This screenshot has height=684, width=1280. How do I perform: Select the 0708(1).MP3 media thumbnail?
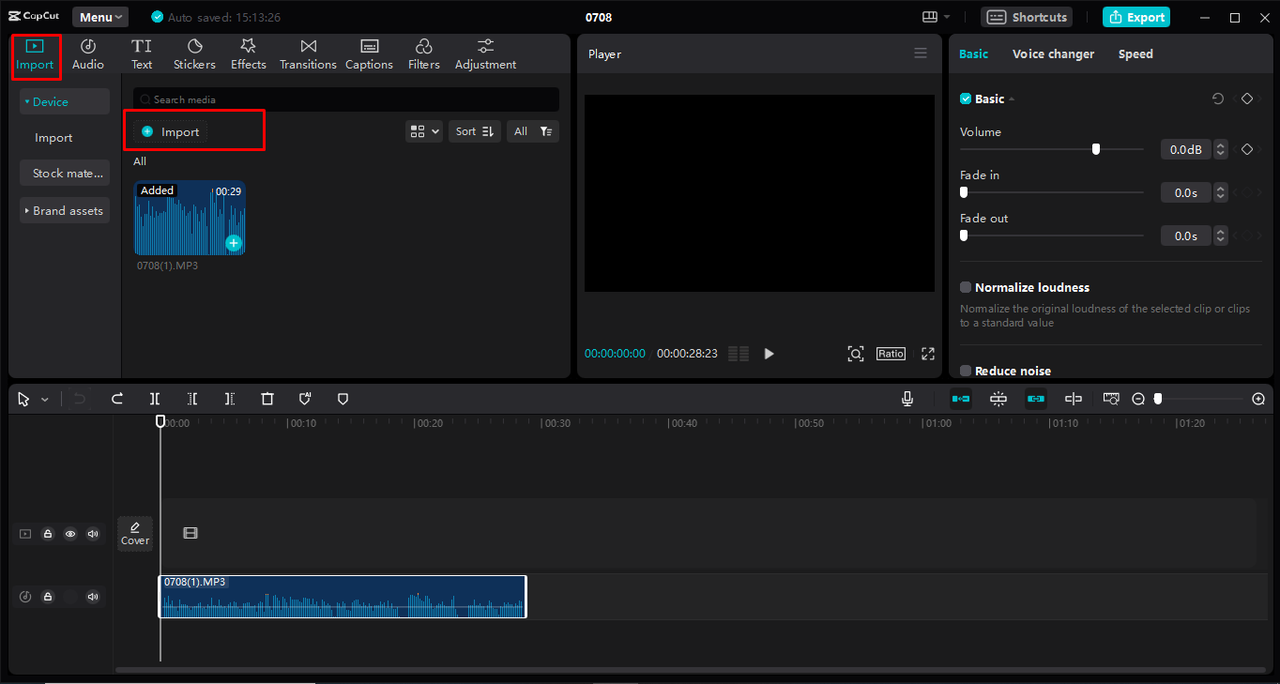pyautogui.click(x=190, y=218)
